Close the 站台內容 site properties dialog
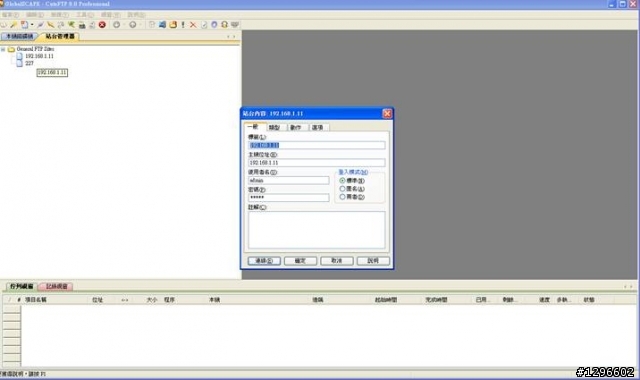Image resolution: width=640 pixels, height=380 pixels. tap(387, 113)
